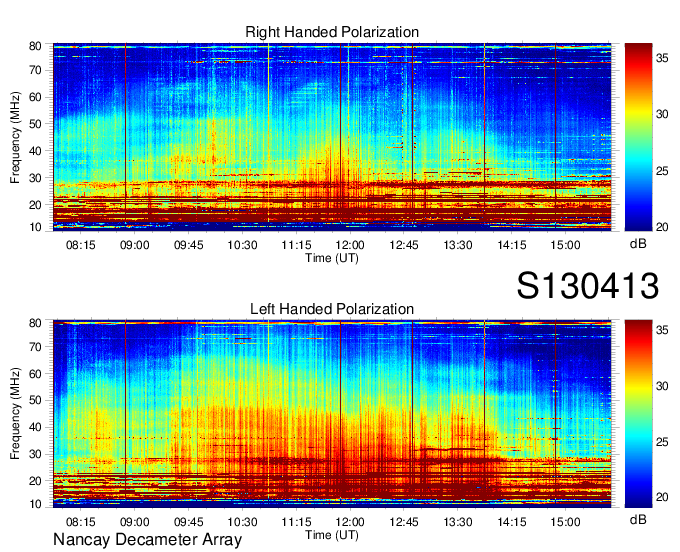Click the 12:00 tick on the top time axis
680x552 pixels.
[x=350, y=245]
